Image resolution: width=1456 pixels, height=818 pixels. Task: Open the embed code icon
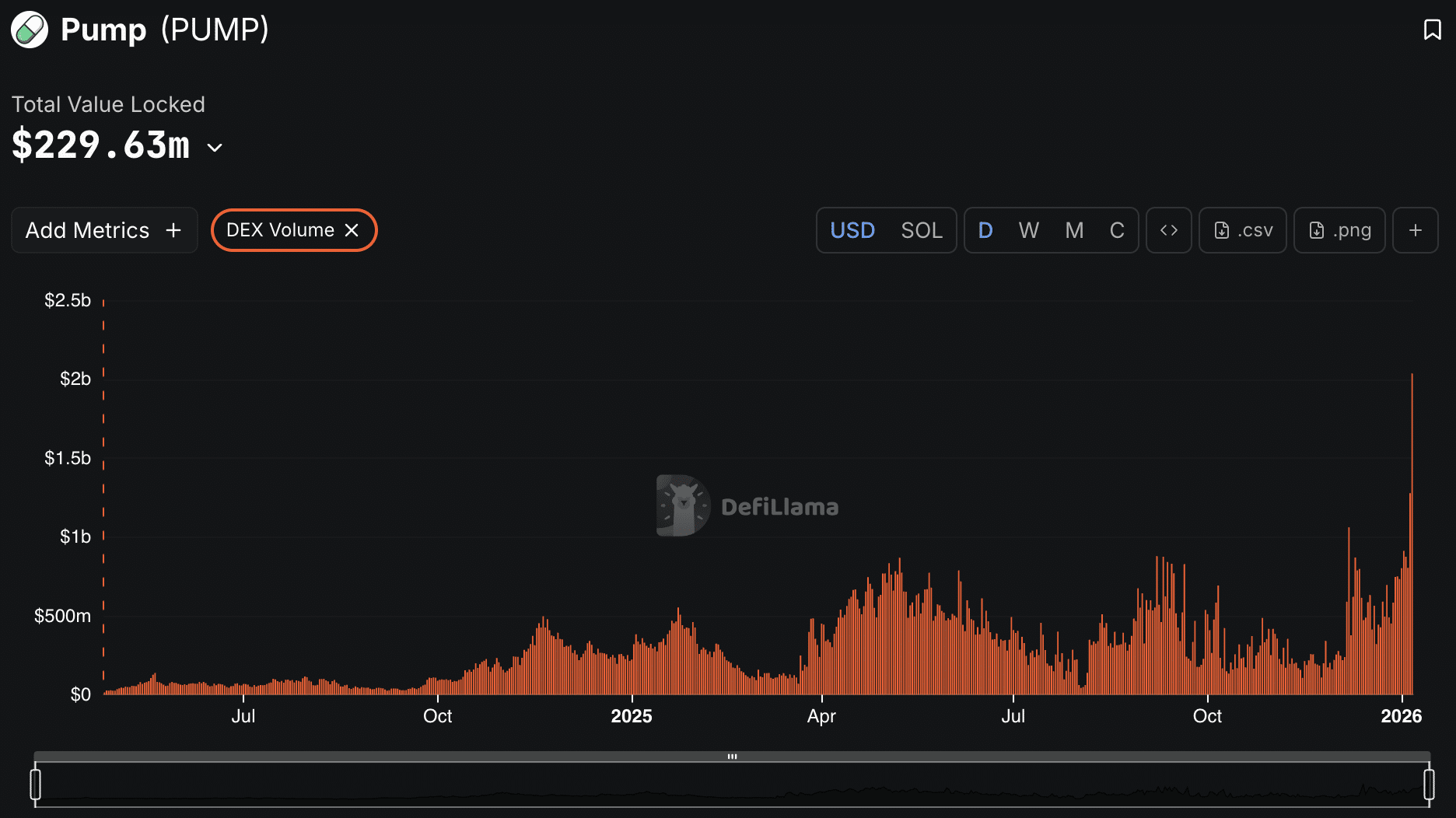pos(1168,230)
